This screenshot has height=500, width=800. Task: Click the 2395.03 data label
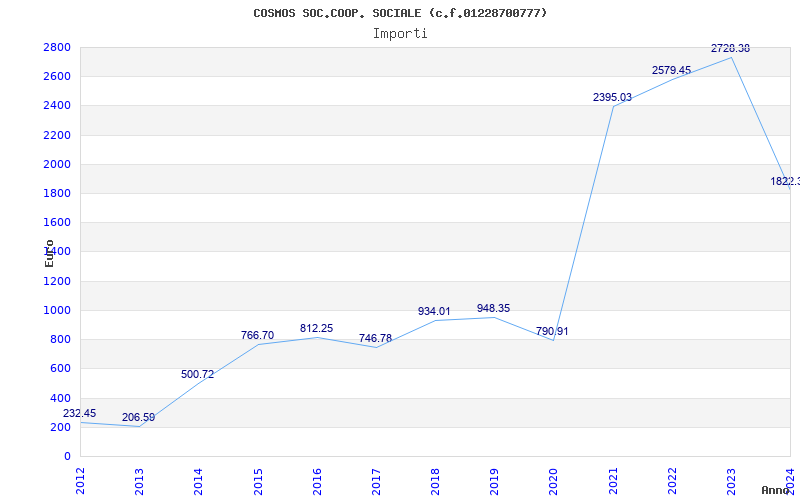(x=612, y=97)
